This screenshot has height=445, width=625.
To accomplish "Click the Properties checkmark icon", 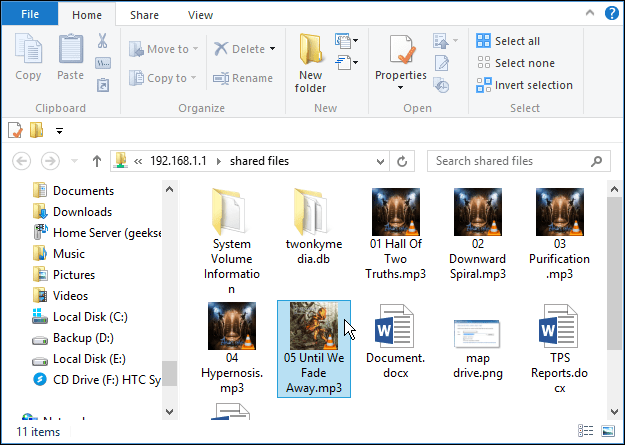I will (x=401, y=49).
